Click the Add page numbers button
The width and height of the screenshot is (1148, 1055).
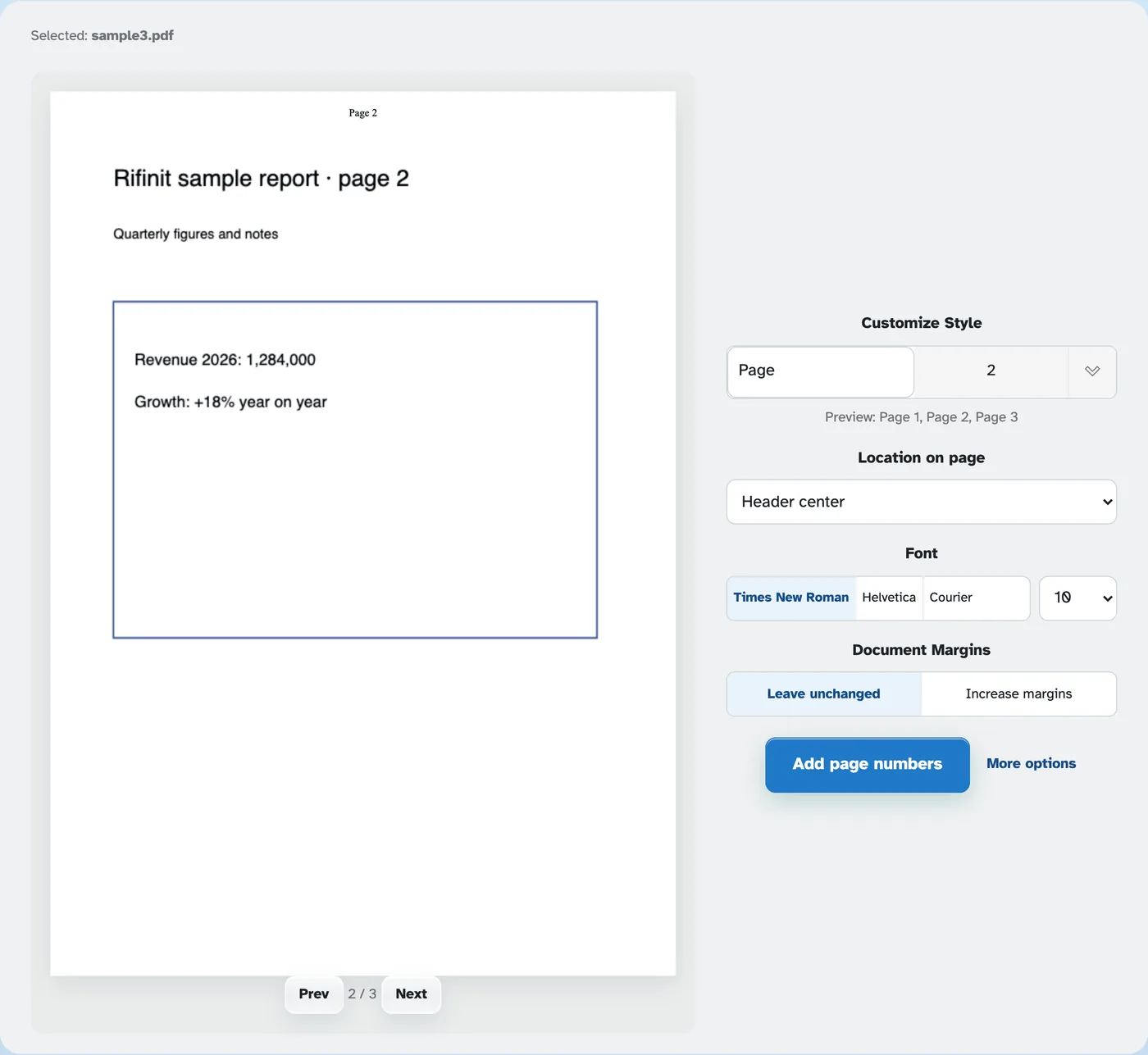coord(868,764)
